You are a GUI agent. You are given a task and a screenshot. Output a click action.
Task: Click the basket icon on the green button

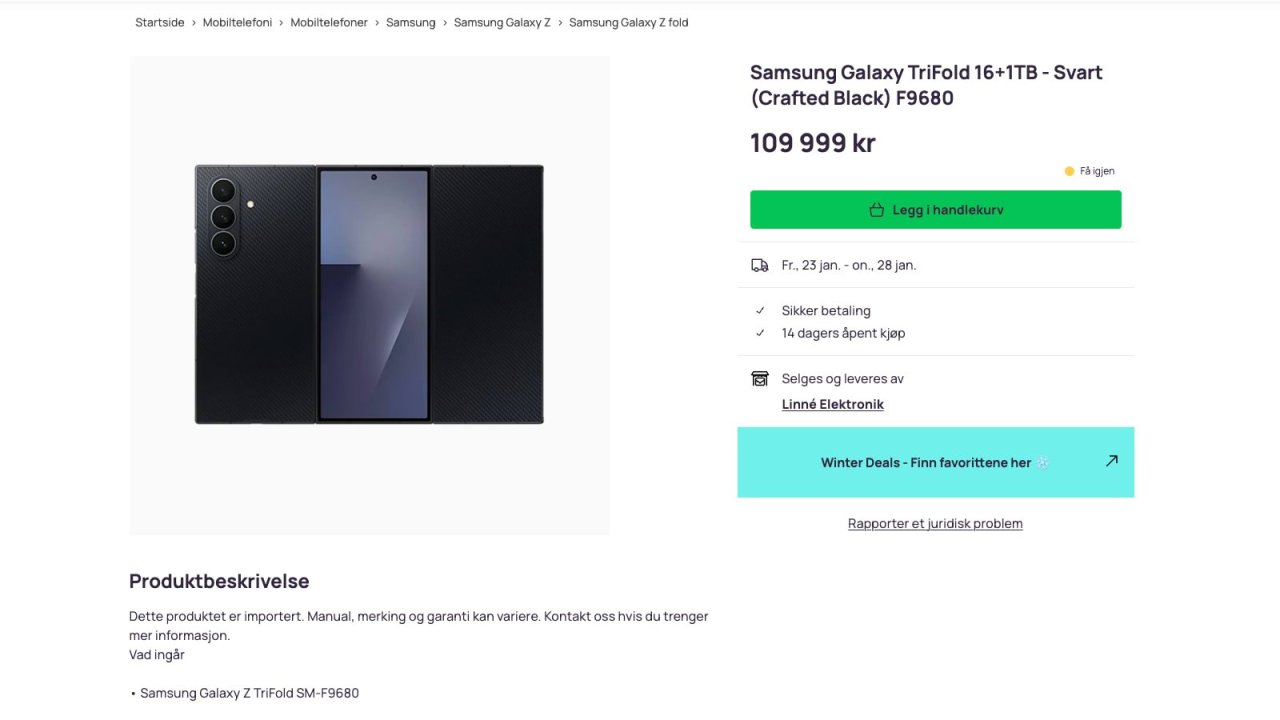[877, 210]
